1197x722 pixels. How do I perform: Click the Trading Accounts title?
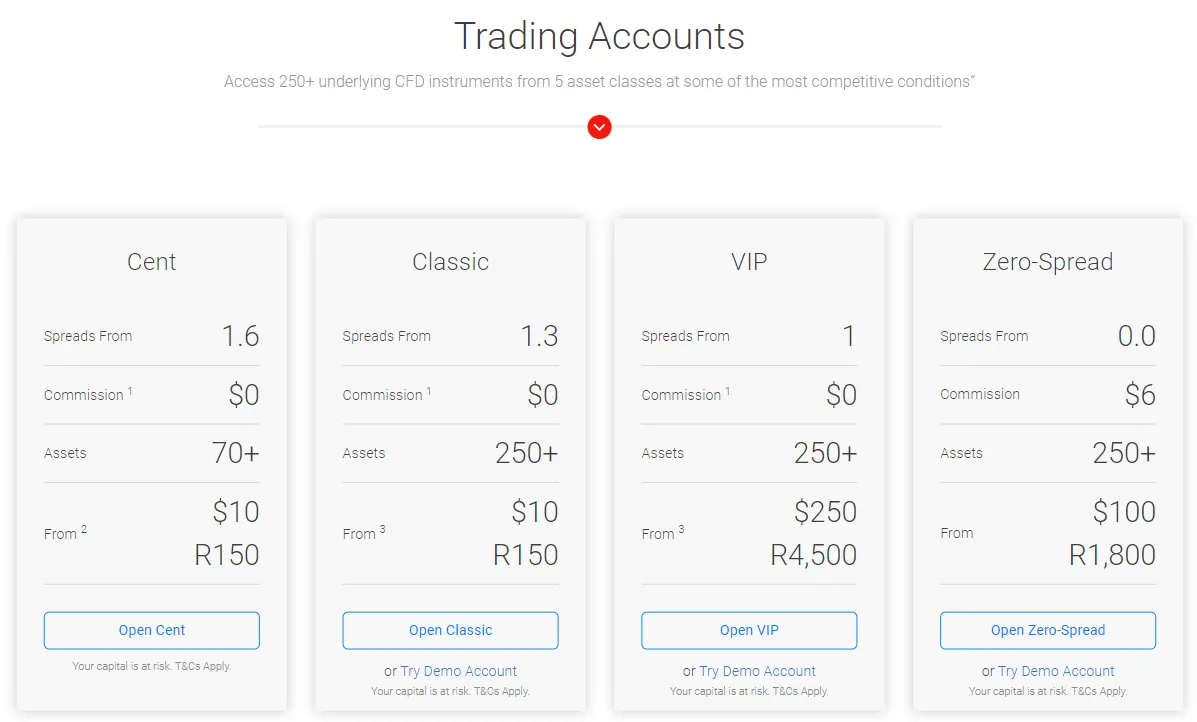[599, 36]
